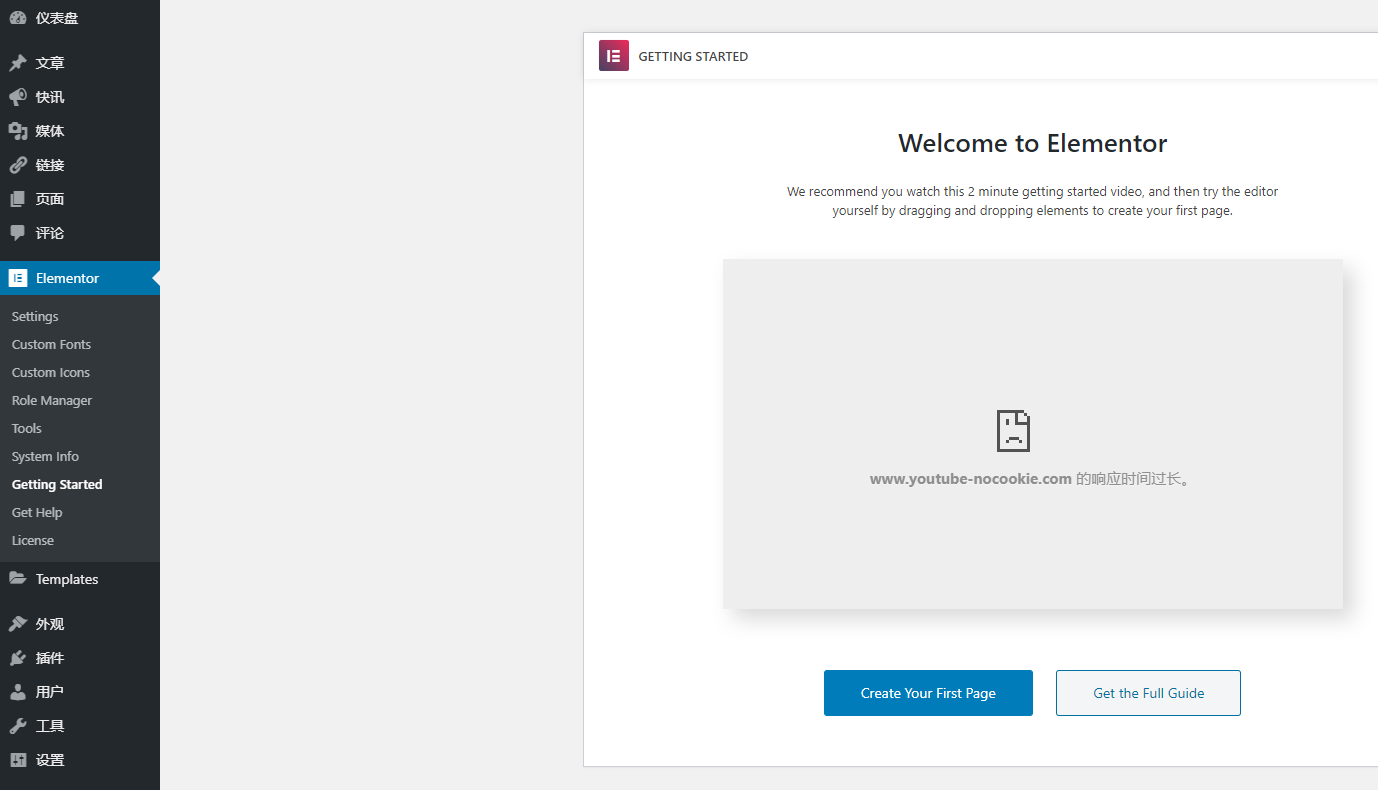Click the 'We recommend you watch' paragraph
The image size is (1378, 790).
[1033, 201]
